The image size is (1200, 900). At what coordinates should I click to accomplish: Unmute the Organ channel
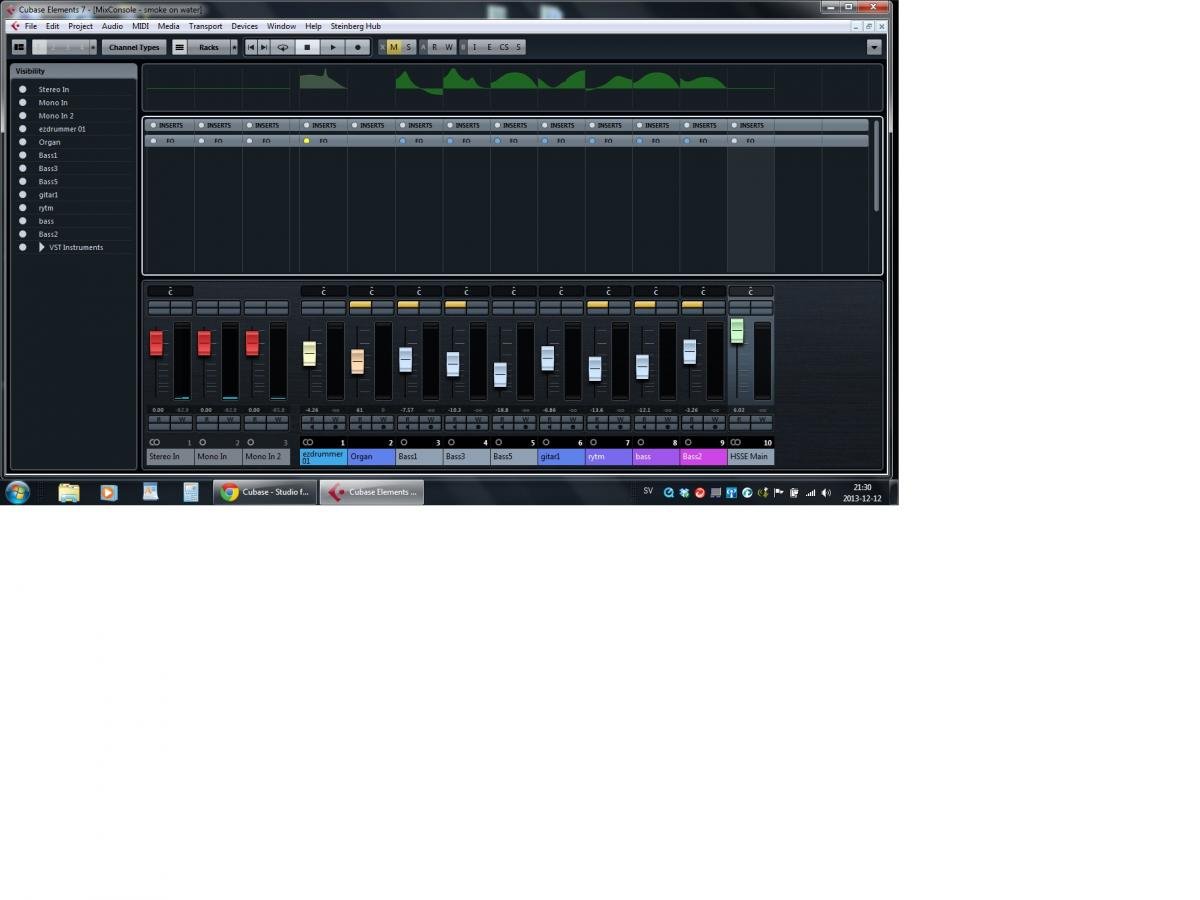coord(360,304)
